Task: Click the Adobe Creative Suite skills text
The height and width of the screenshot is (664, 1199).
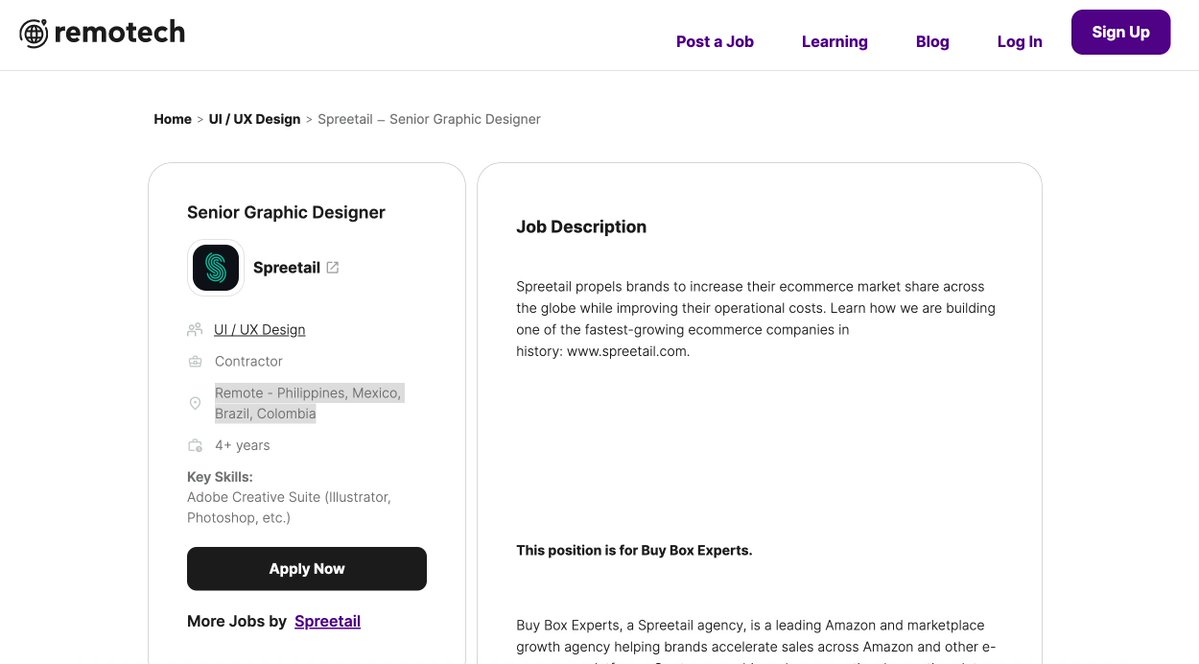Action: [289, 507]
